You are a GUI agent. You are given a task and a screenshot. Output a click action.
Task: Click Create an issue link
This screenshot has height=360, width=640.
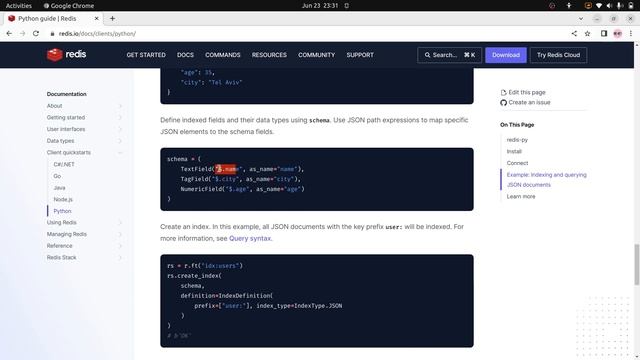[529, 102]
